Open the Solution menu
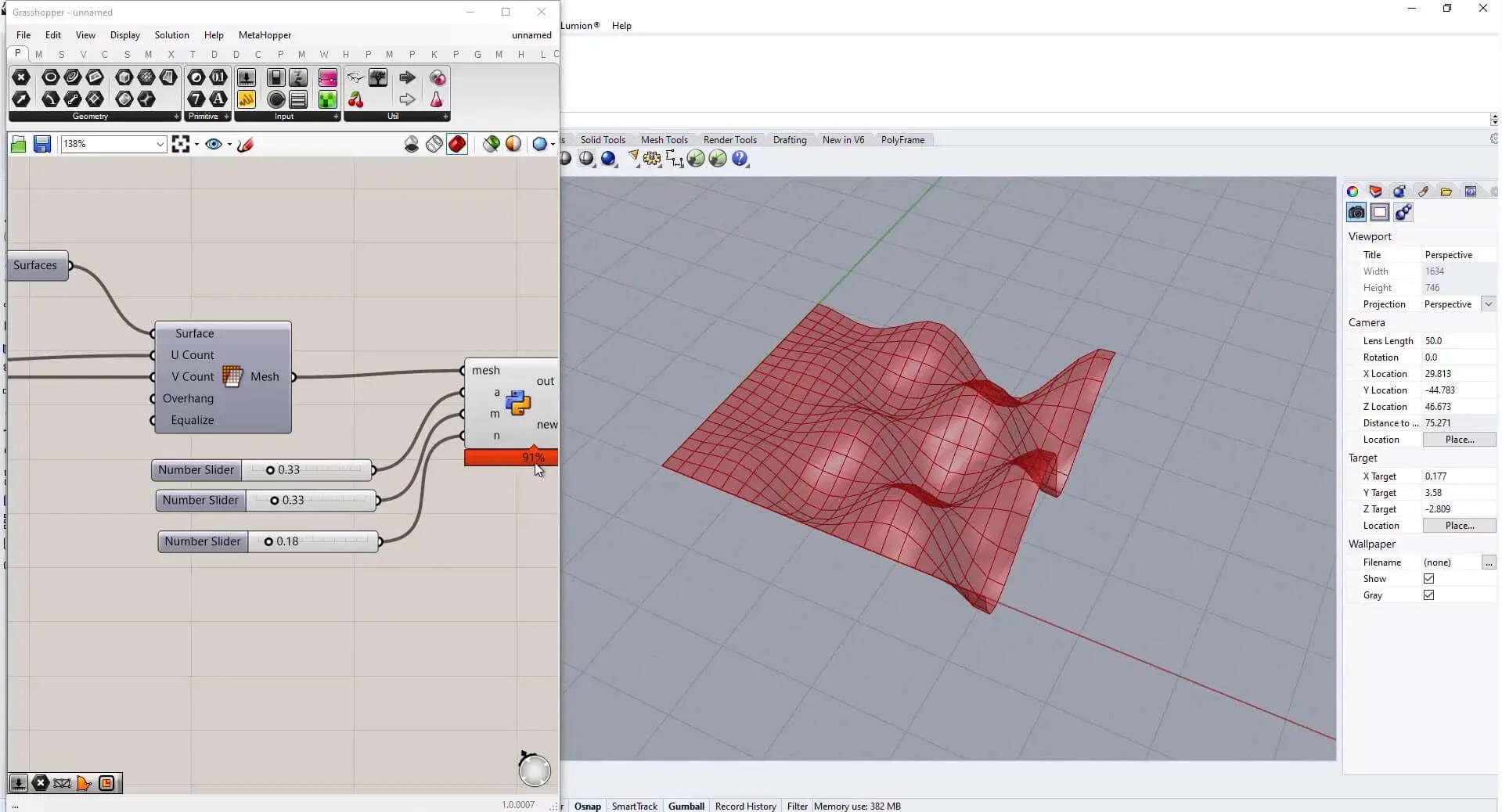Image resolution: width=1502 pixels, height=812 pixels. coord(171,35)
